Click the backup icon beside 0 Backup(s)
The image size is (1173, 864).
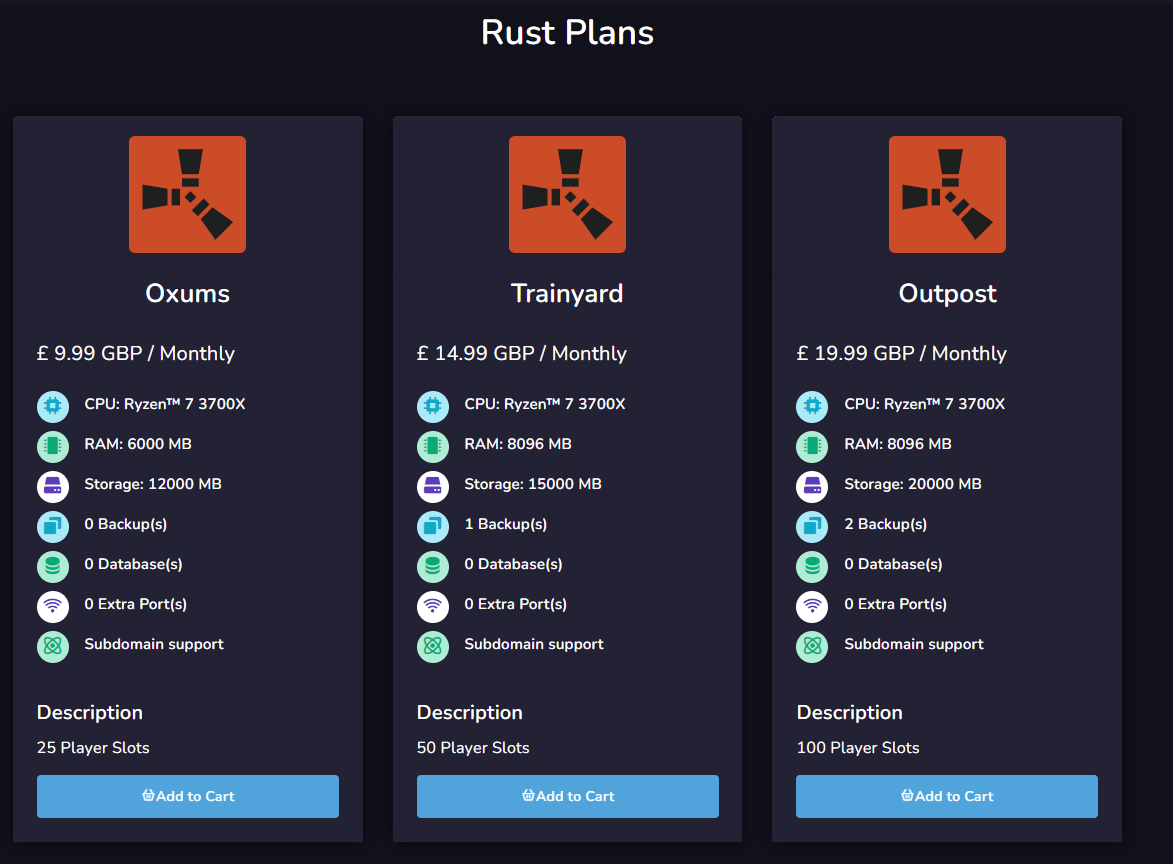point(53,527)
